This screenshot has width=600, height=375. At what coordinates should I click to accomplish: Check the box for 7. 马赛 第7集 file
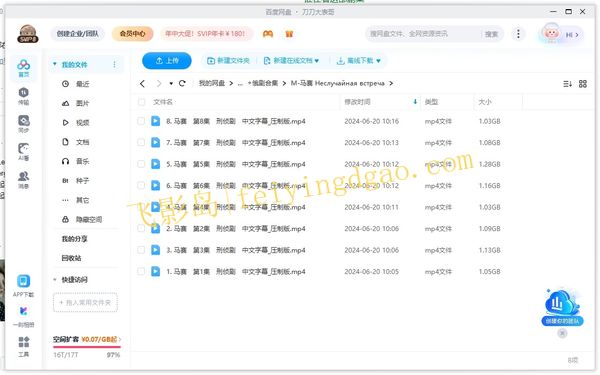pos(141,142)
